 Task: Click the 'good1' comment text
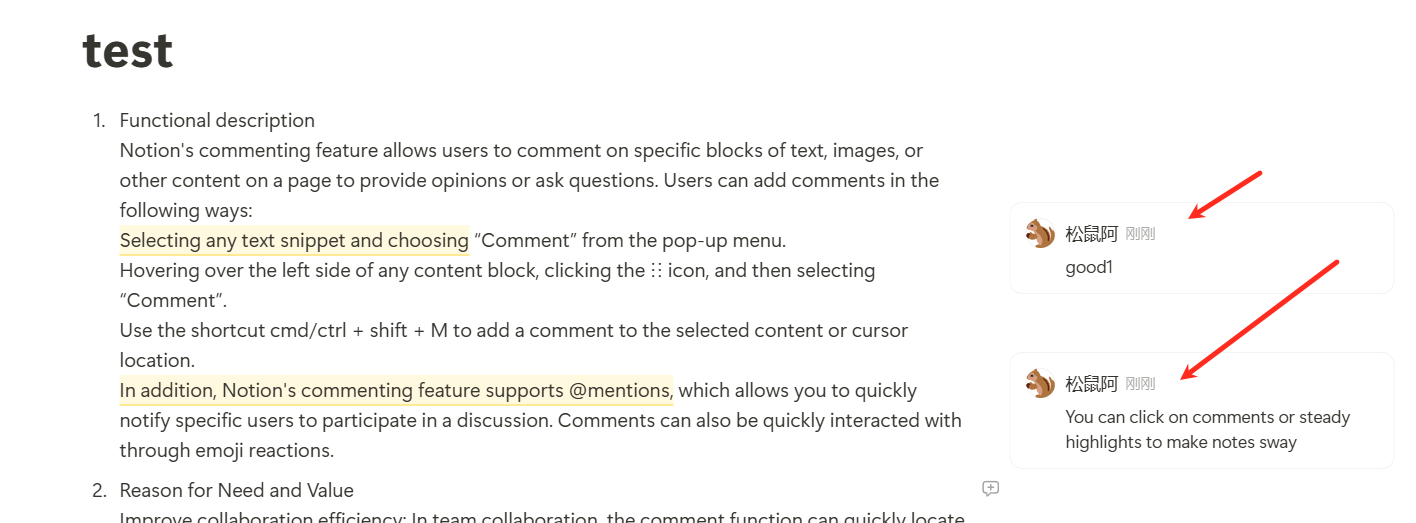click(x=1089, y=267)
